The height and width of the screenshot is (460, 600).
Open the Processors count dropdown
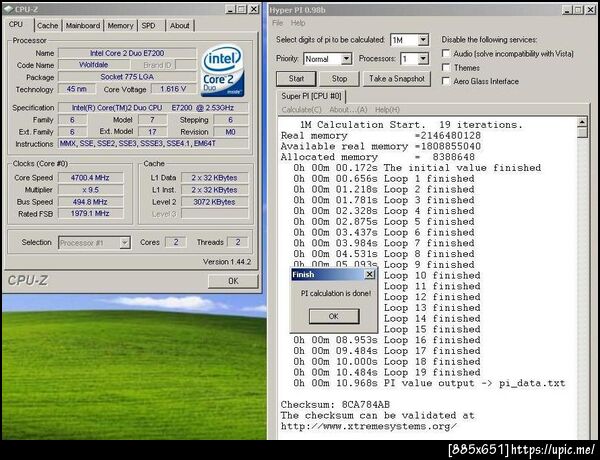pos(423,59)
